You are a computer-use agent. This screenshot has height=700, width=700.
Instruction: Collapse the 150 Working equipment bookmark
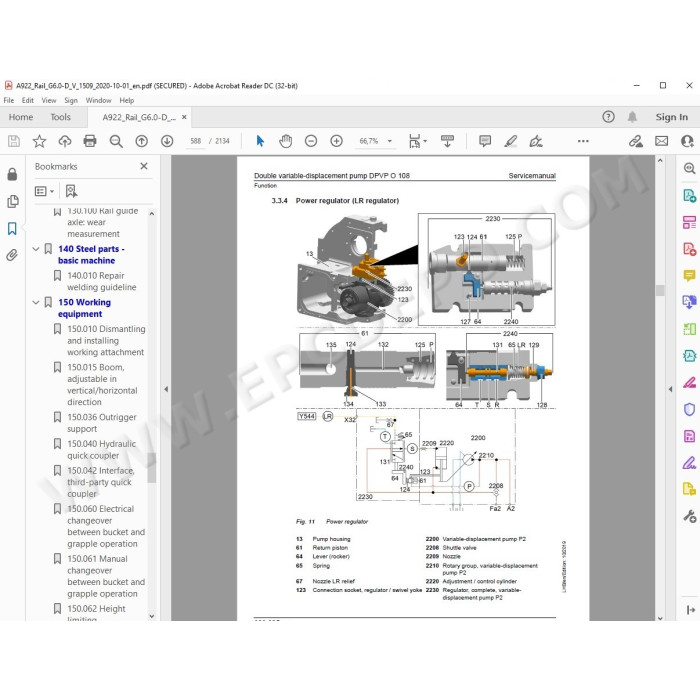point(36,303)
